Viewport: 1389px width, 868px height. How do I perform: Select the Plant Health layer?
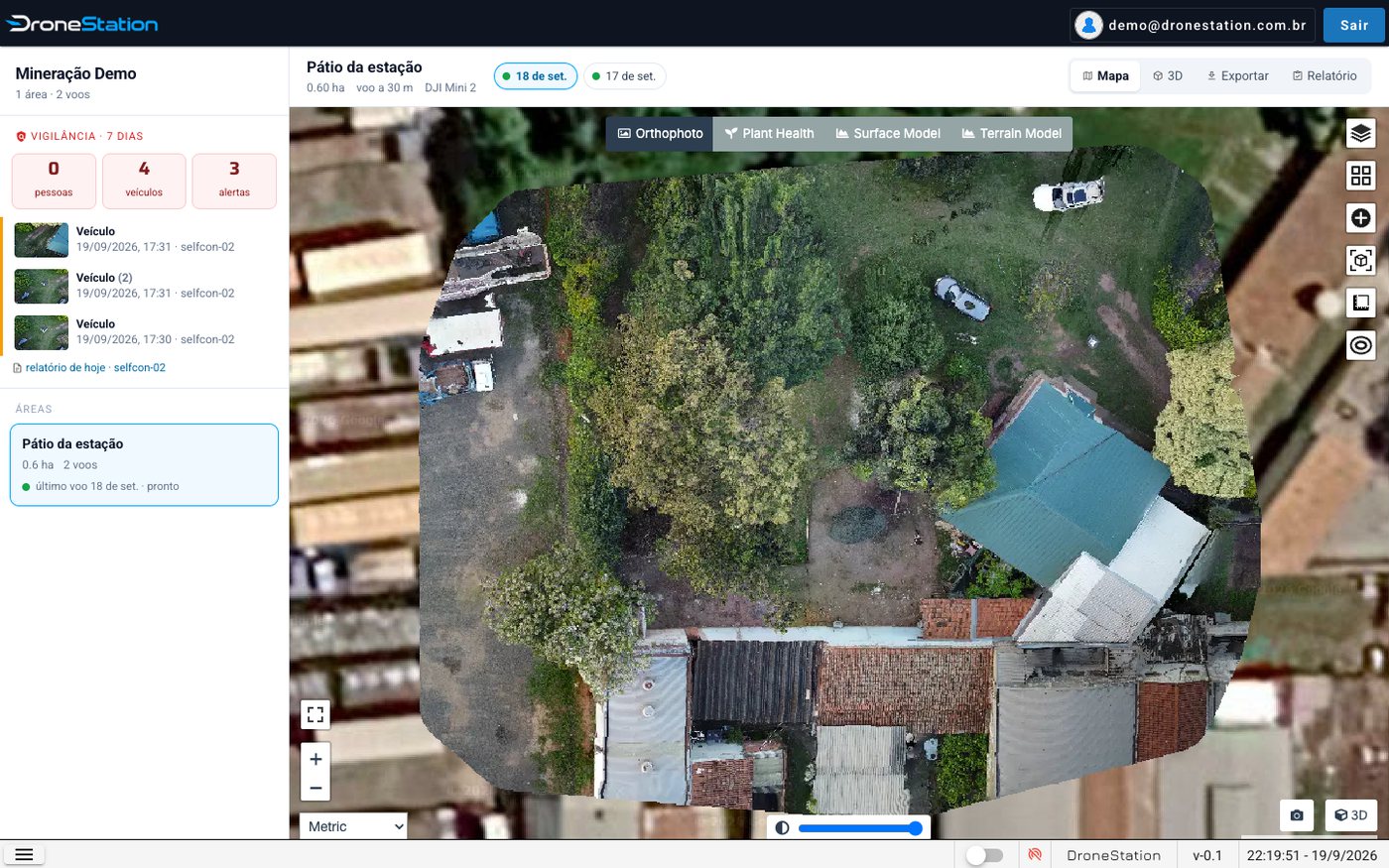tap(769, 134)
